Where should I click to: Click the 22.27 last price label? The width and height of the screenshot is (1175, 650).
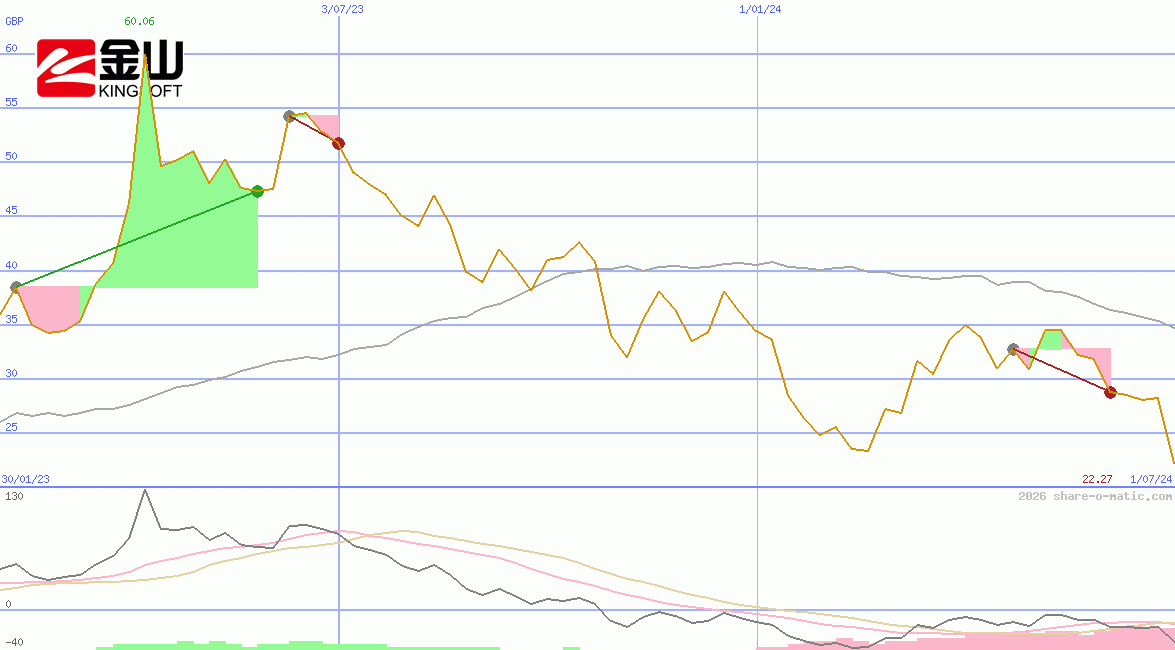point(1097,479)
